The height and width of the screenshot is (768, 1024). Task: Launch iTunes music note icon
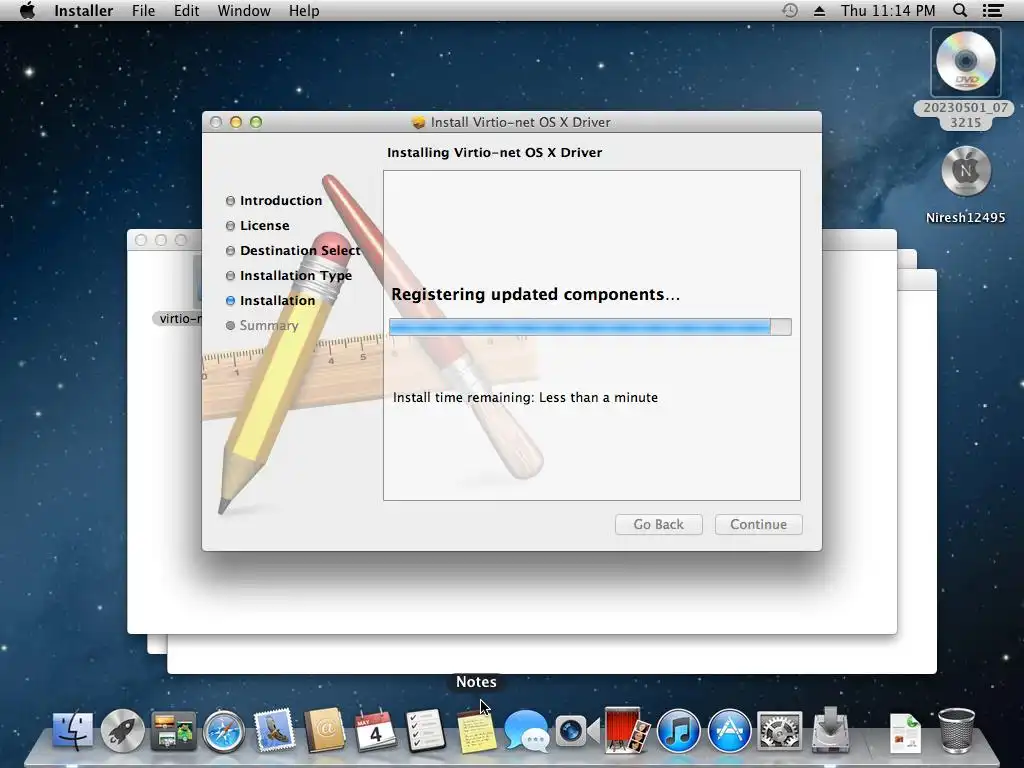(x=678, y=731)
